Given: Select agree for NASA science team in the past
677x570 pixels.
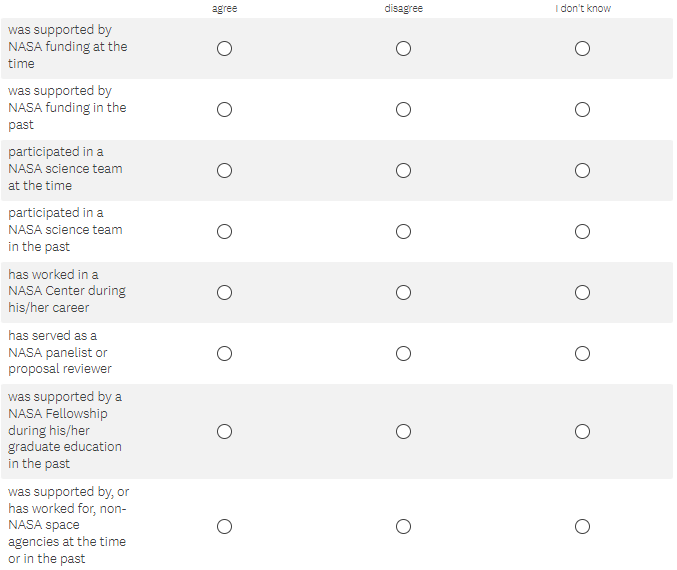Looking at the screenshot, I should (224, 231).
